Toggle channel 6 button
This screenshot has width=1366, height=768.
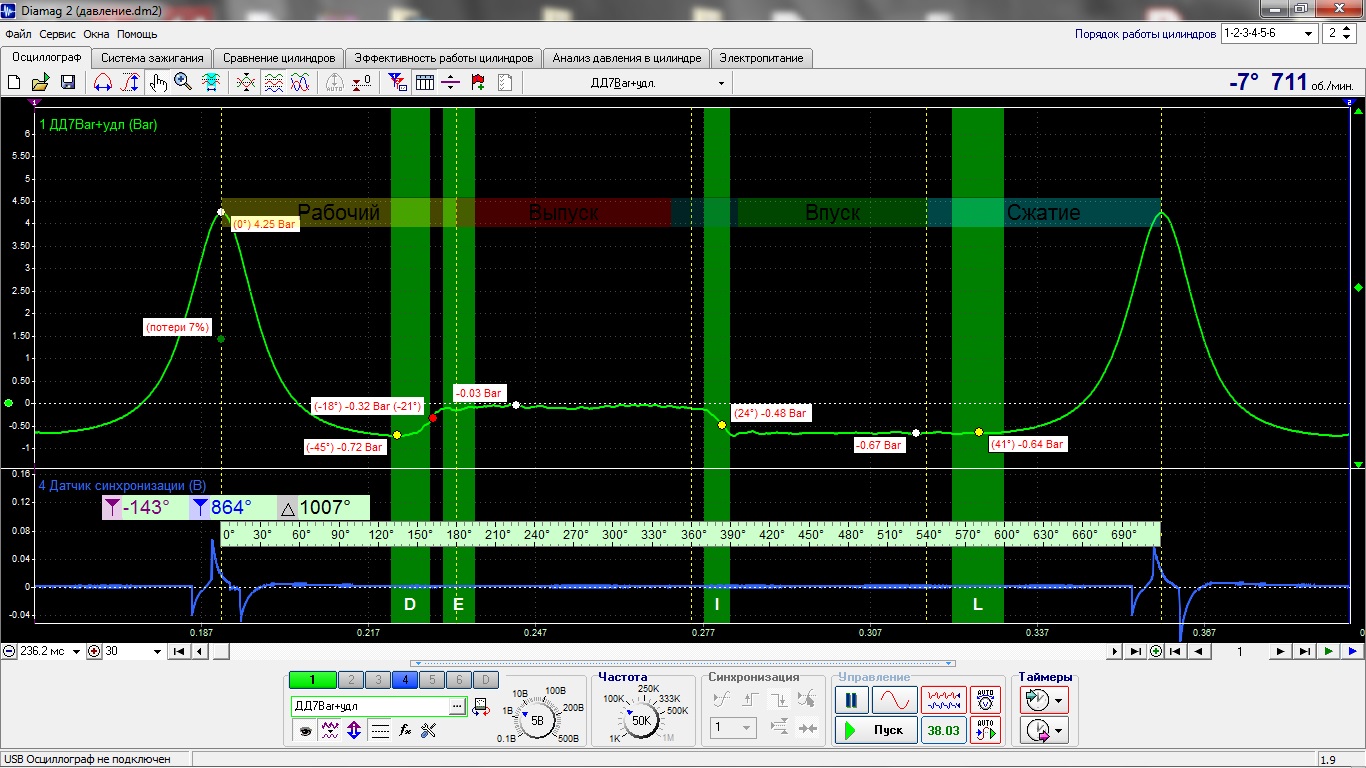[x=459, y=680]
